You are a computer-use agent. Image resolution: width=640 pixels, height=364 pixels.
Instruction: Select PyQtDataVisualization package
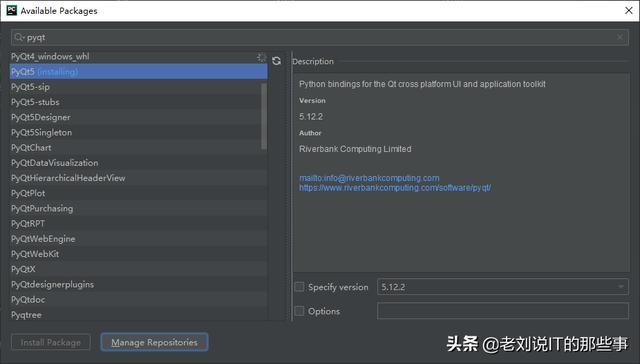point(139,163)
